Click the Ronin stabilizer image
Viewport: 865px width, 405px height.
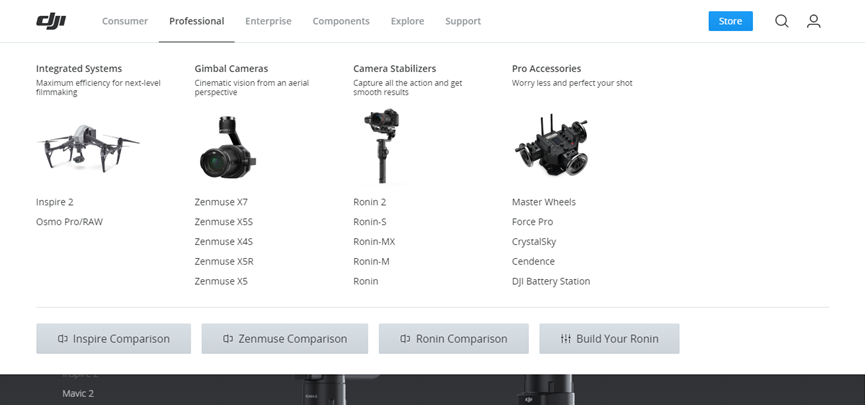click(380, 146)
